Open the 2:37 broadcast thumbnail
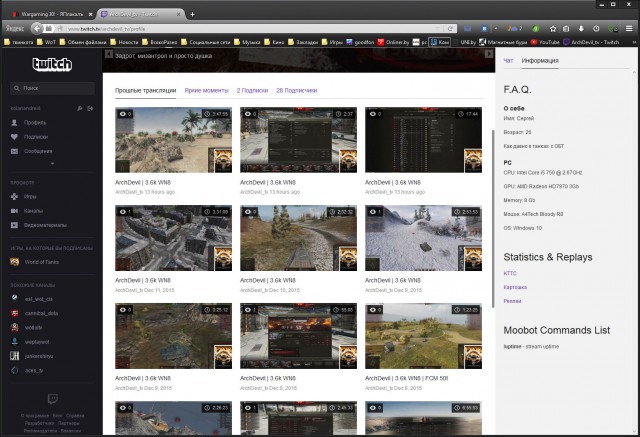The height and width of the screenshot is (437, 640). [x=298, y=140]
